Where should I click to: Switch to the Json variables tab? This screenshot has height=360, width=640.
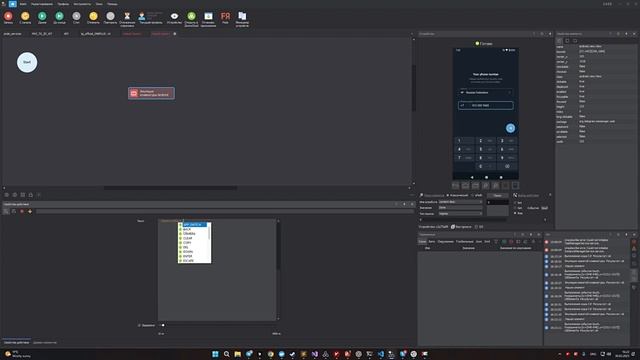[479, 242]
